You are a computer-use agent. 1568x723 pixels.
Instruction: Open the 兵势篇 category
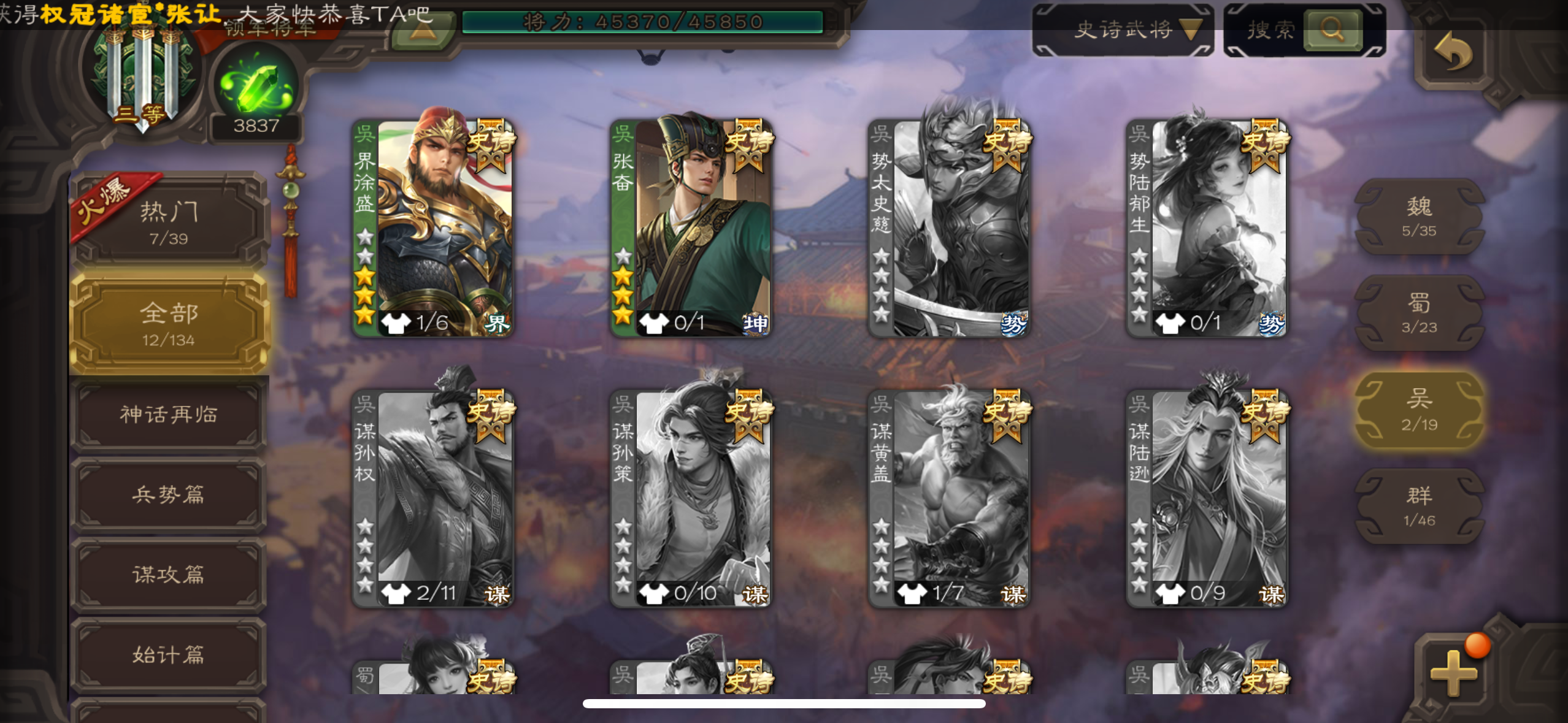click(169, 494)
